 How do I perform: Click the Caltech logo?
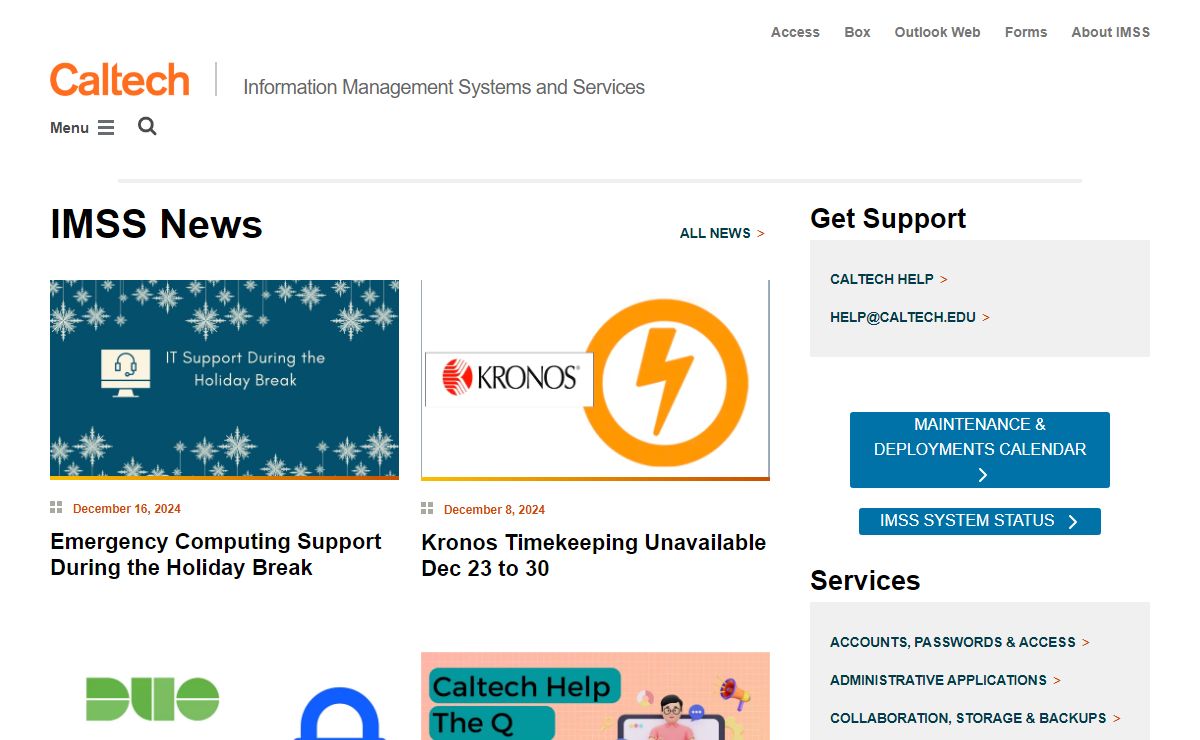[120, 79]
